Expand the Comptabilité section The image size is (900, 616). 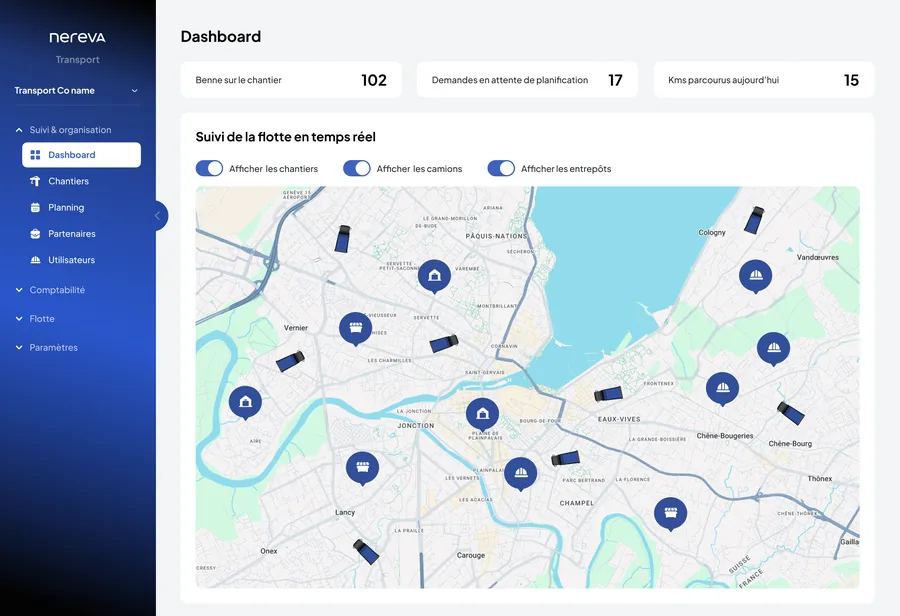coord(50,290)
